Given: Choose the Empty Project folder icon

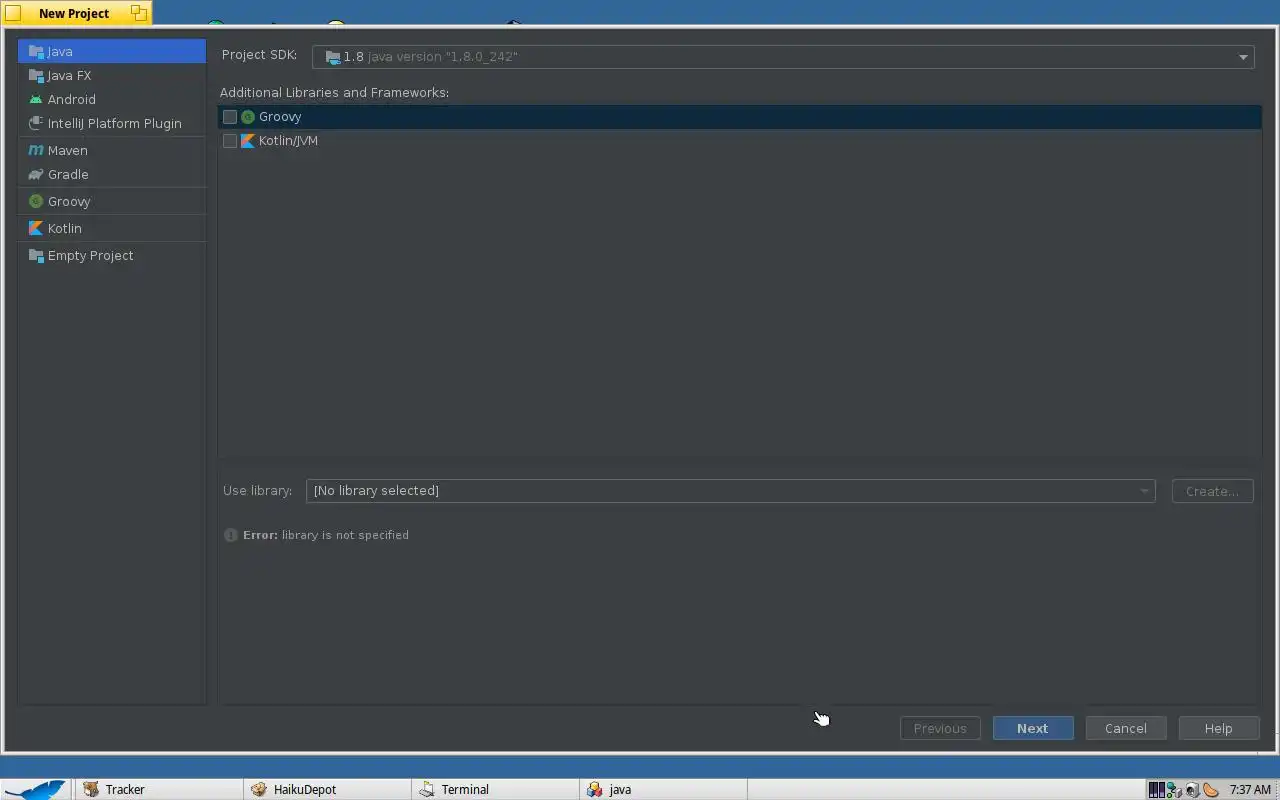Looking at the screenshot, I should (x=36, y=255).
